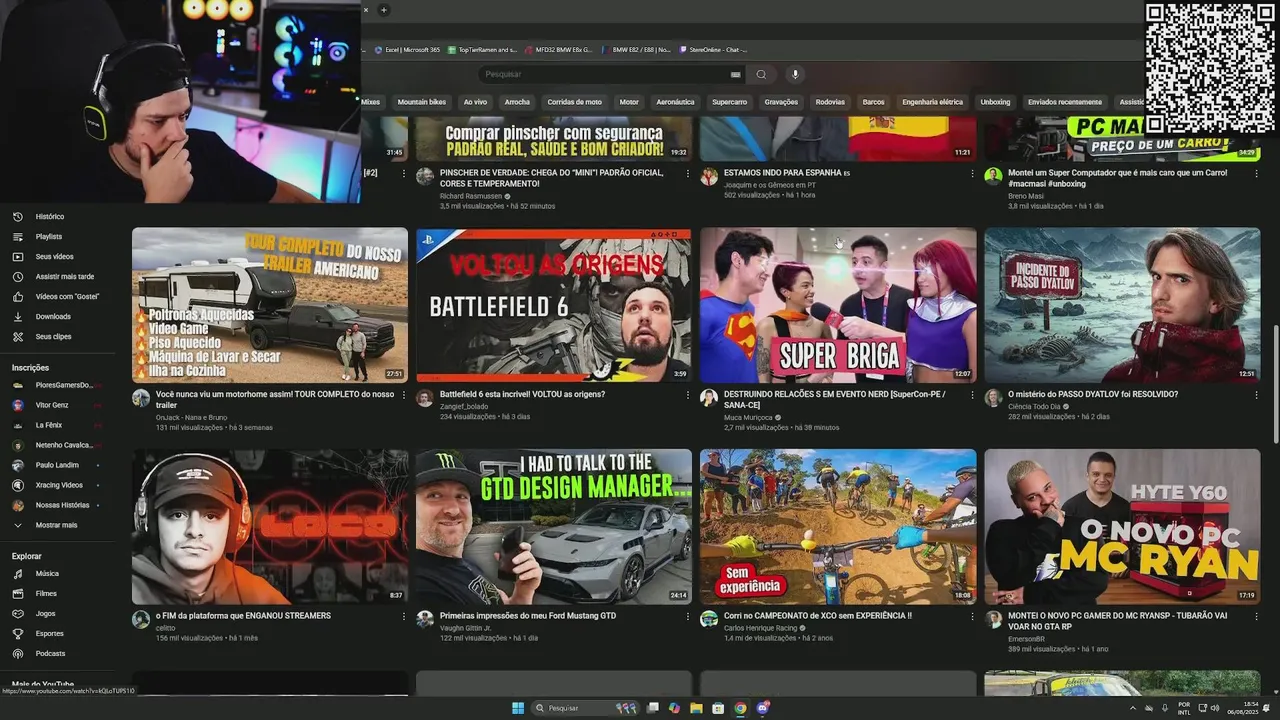
Task: Expand Mostrar mais in Inscrições
Action: pyautogui.click(x=56, y=525)
